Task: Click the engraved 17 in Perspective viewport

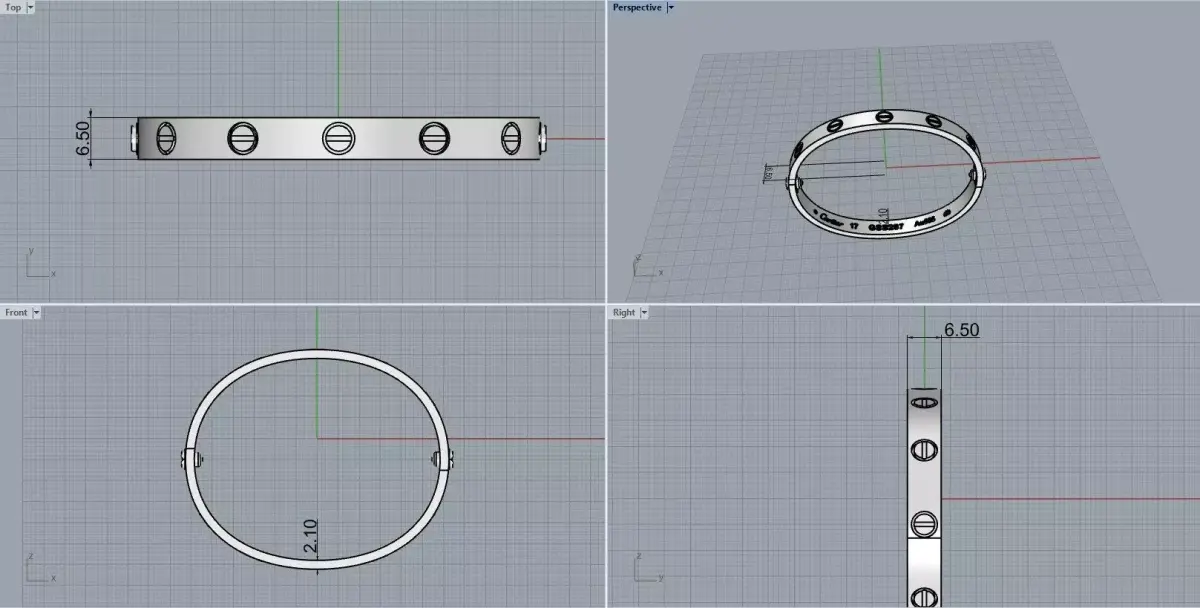Action: 853,227
